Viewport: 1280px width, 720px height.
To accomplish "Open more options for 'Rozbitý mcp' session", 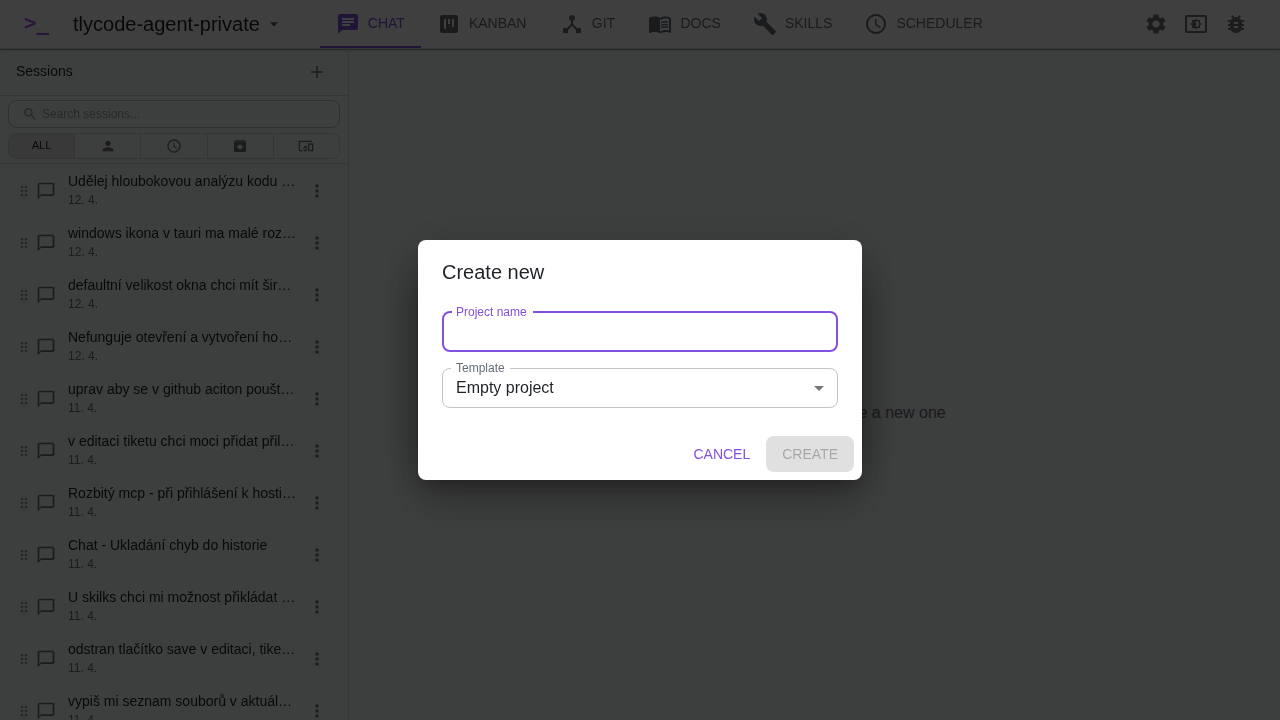I will coord(317,503).
